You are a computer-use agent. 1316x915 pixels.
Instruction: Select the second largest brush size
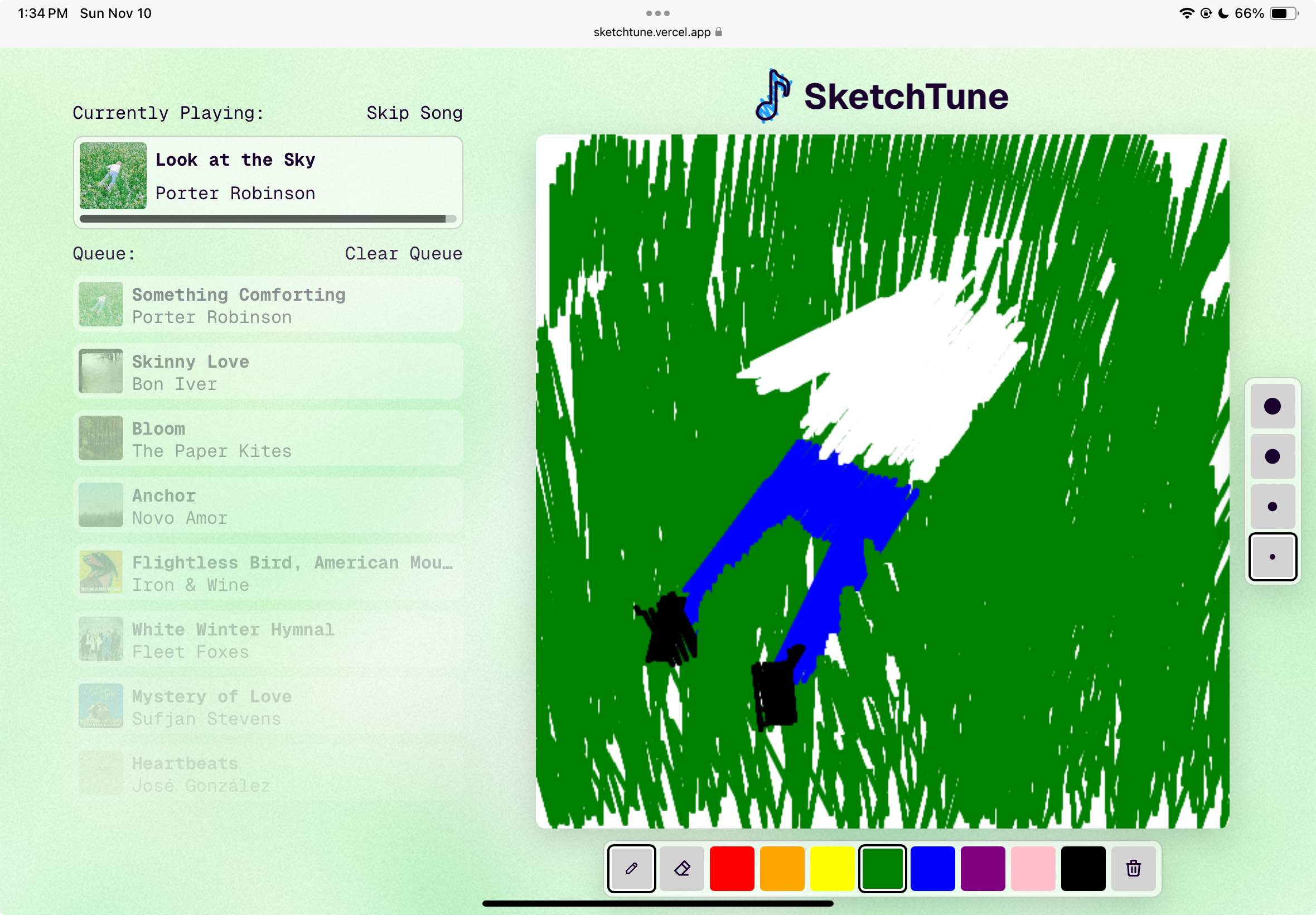click(1272, 456)
